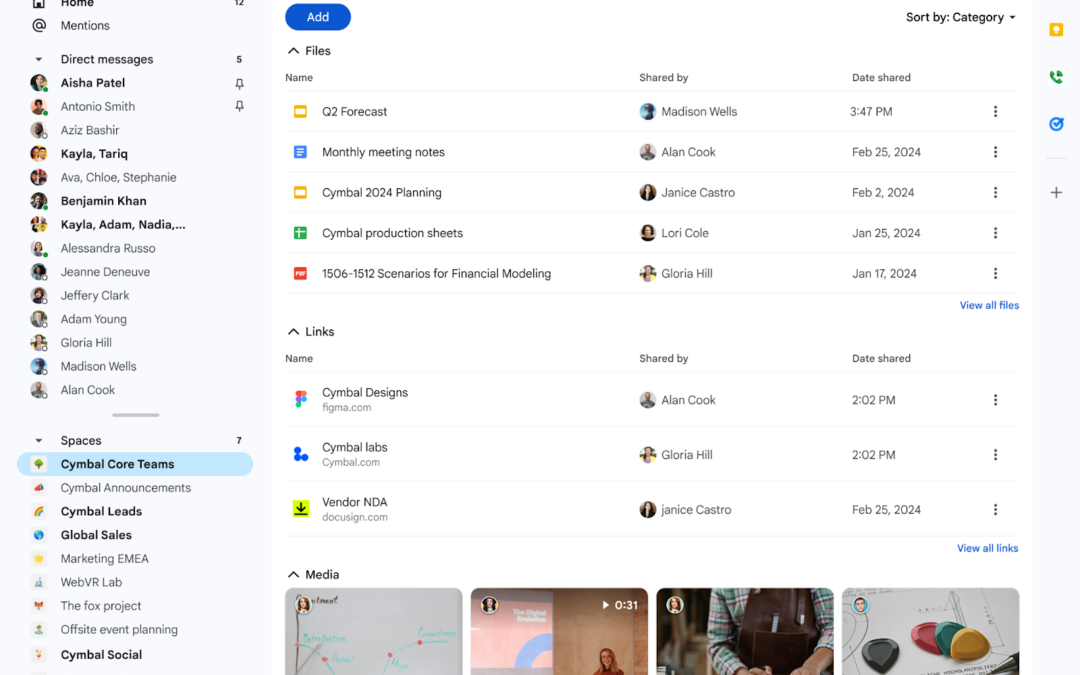
Task: Open more options for the Financial Modeling PDF
Action: (995, 273)
